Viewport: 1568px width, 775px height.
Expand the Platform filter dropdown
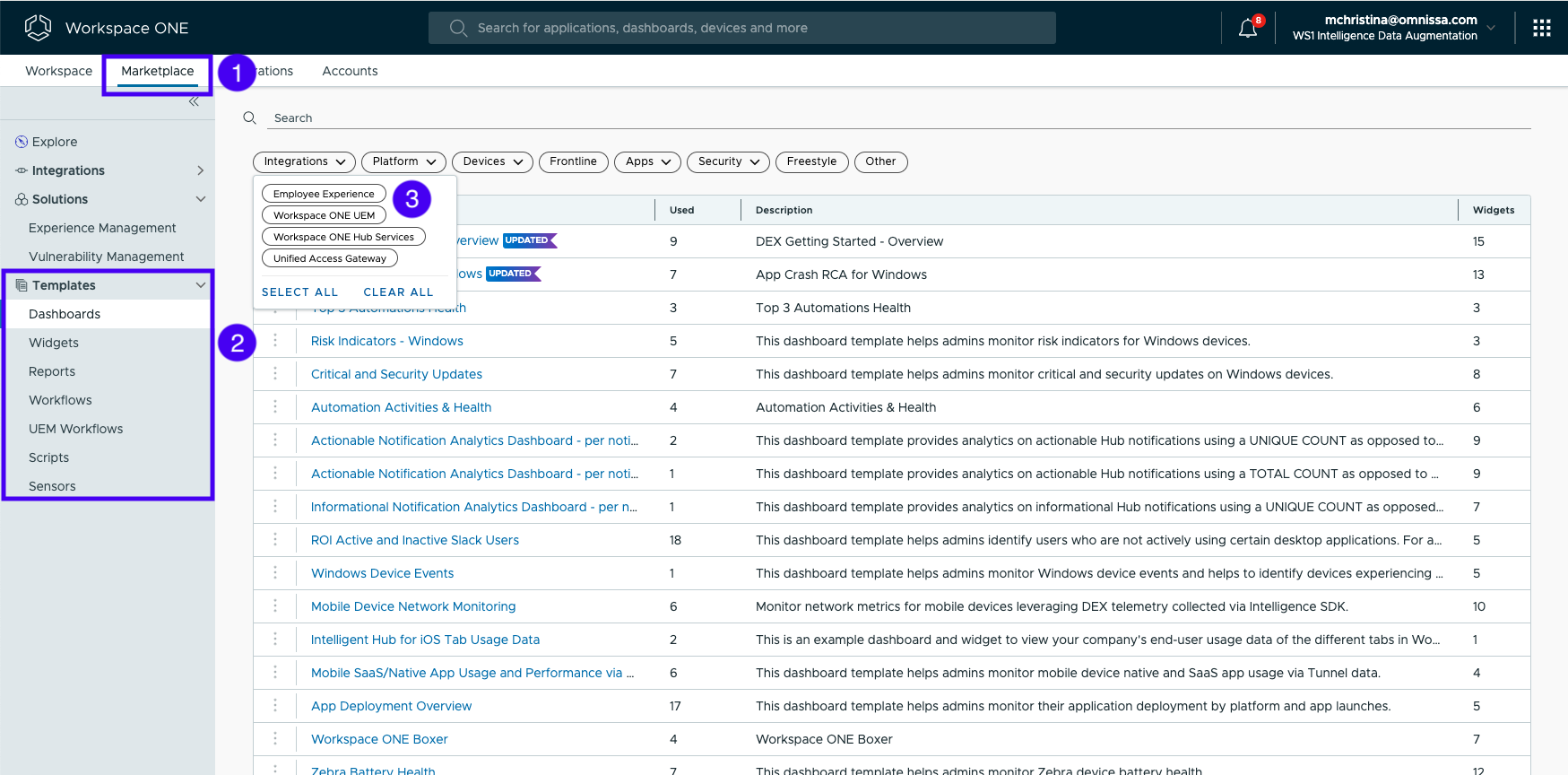point(403,161)
